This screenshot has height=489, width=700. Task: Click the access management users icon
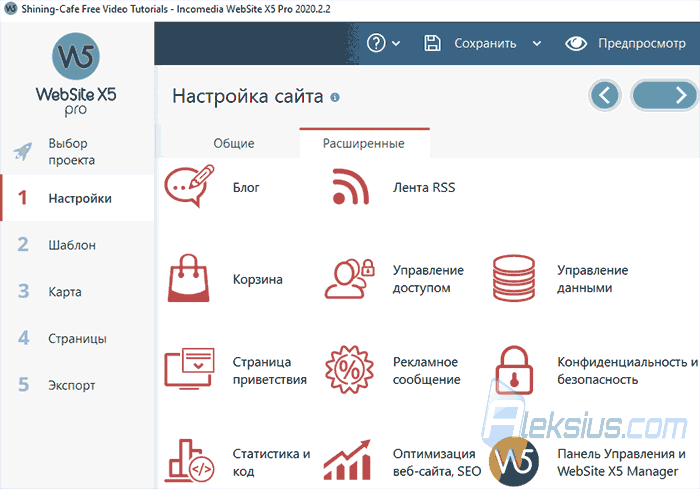349,278
